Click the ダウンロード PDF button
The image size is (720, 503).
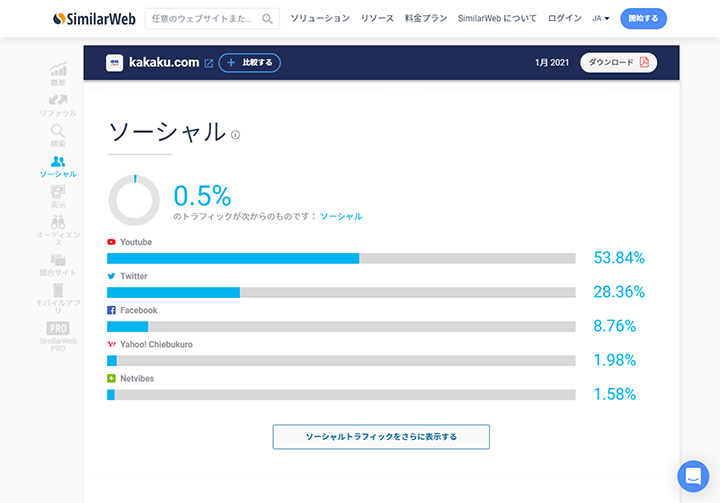coord(618,63)
